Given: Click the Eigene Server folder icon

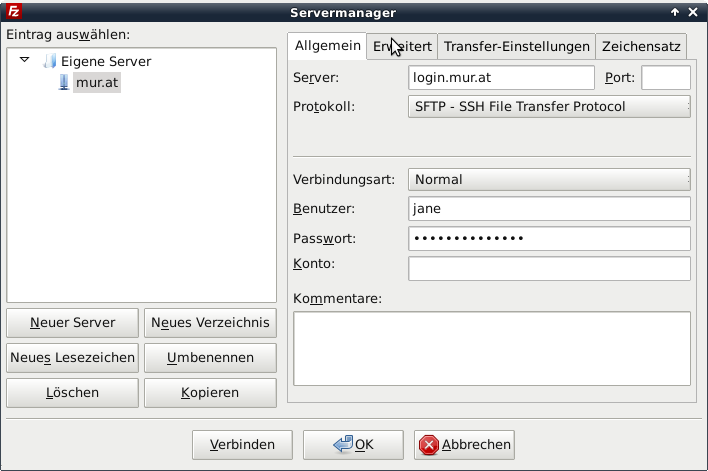Looking at the screenshot, I should (x=49, y=61).
